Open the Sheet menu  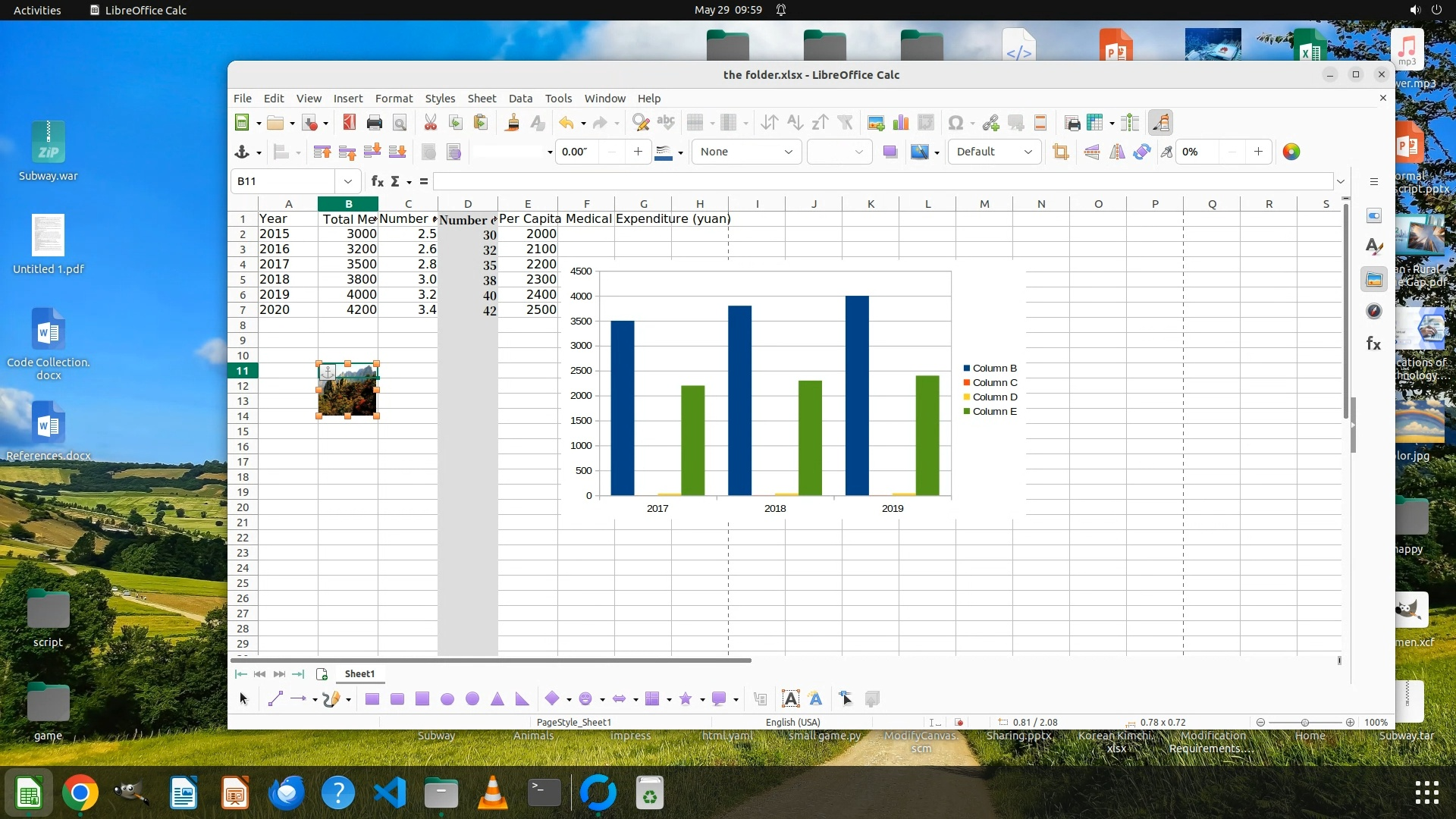click(x=482, y=99)
